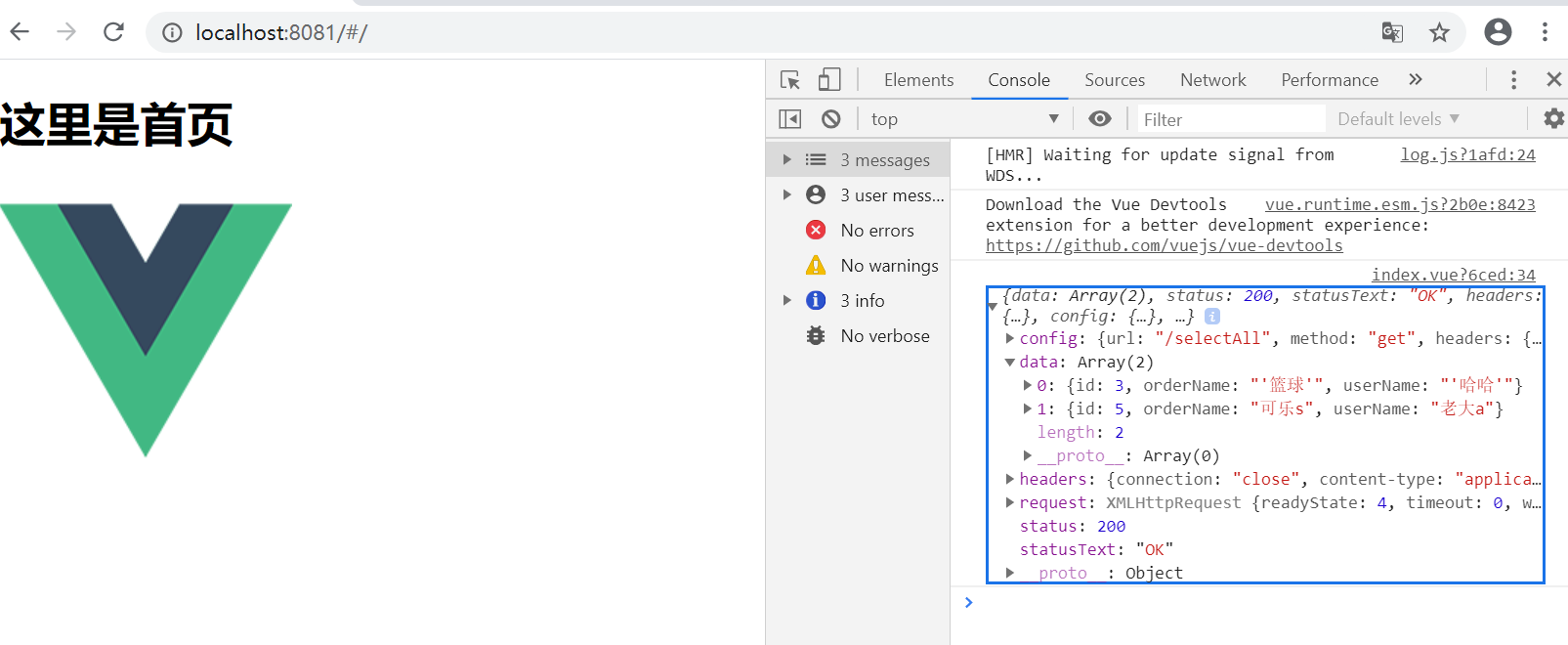Switch to the Console tab
Viewport: 1568px width, 645px height.
(x=1019, y=80)
